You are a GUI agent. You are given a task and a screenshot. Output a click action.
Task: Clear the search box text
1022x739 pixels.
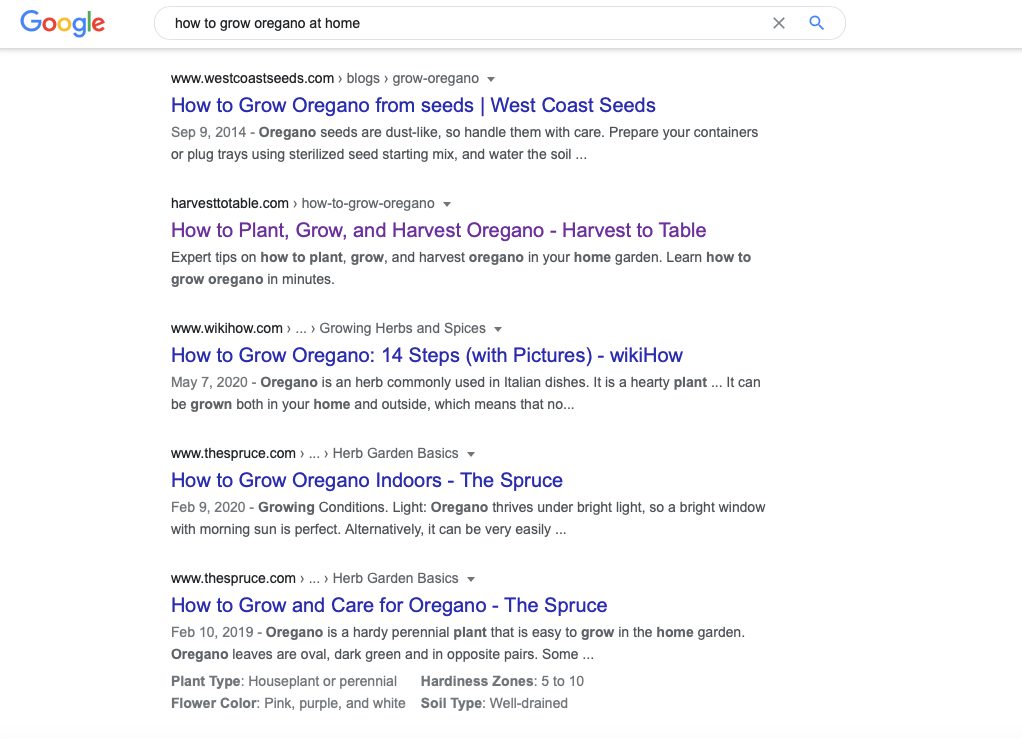point(779,23)
